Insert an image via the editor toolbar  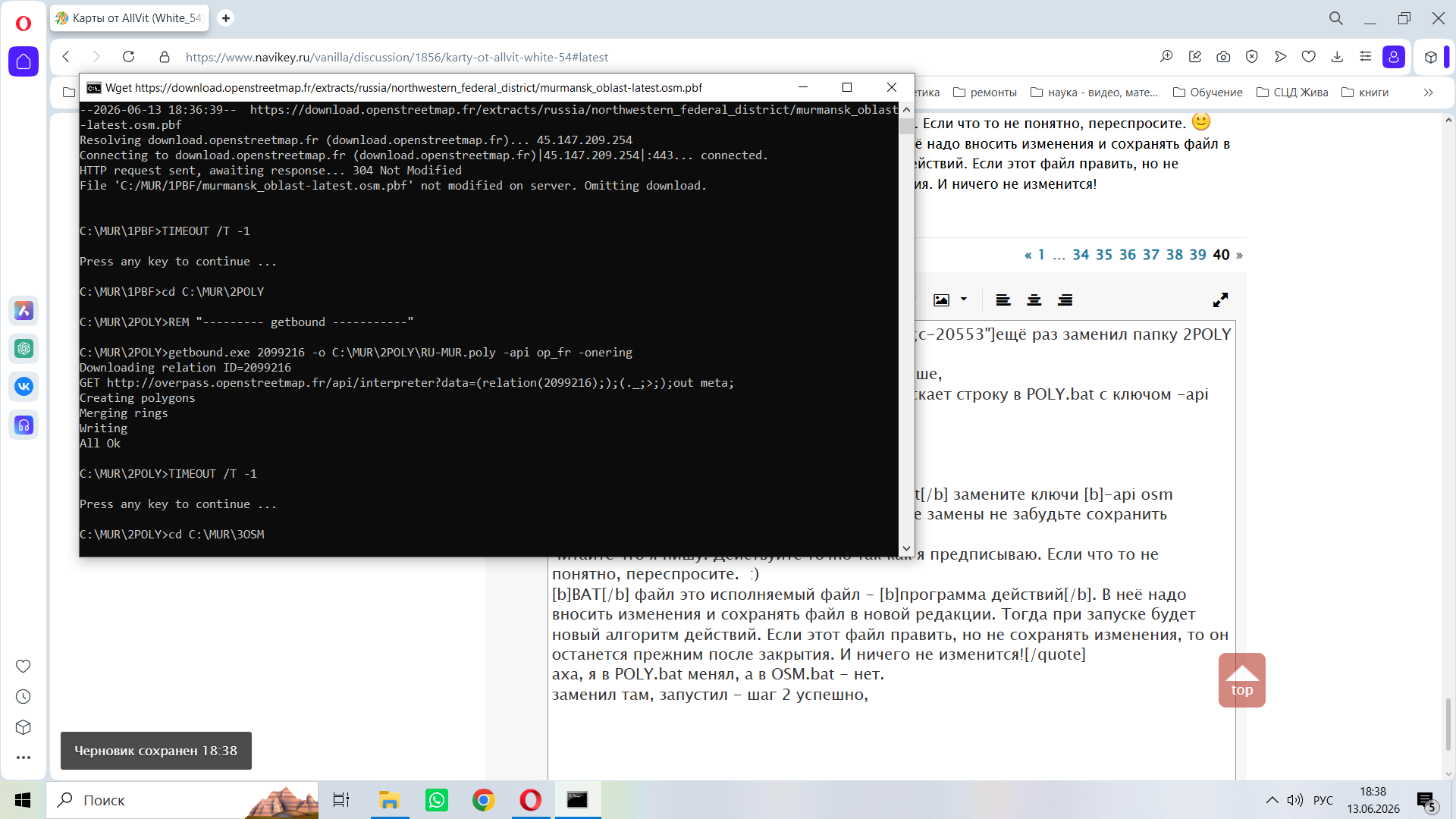pos(941,300)
